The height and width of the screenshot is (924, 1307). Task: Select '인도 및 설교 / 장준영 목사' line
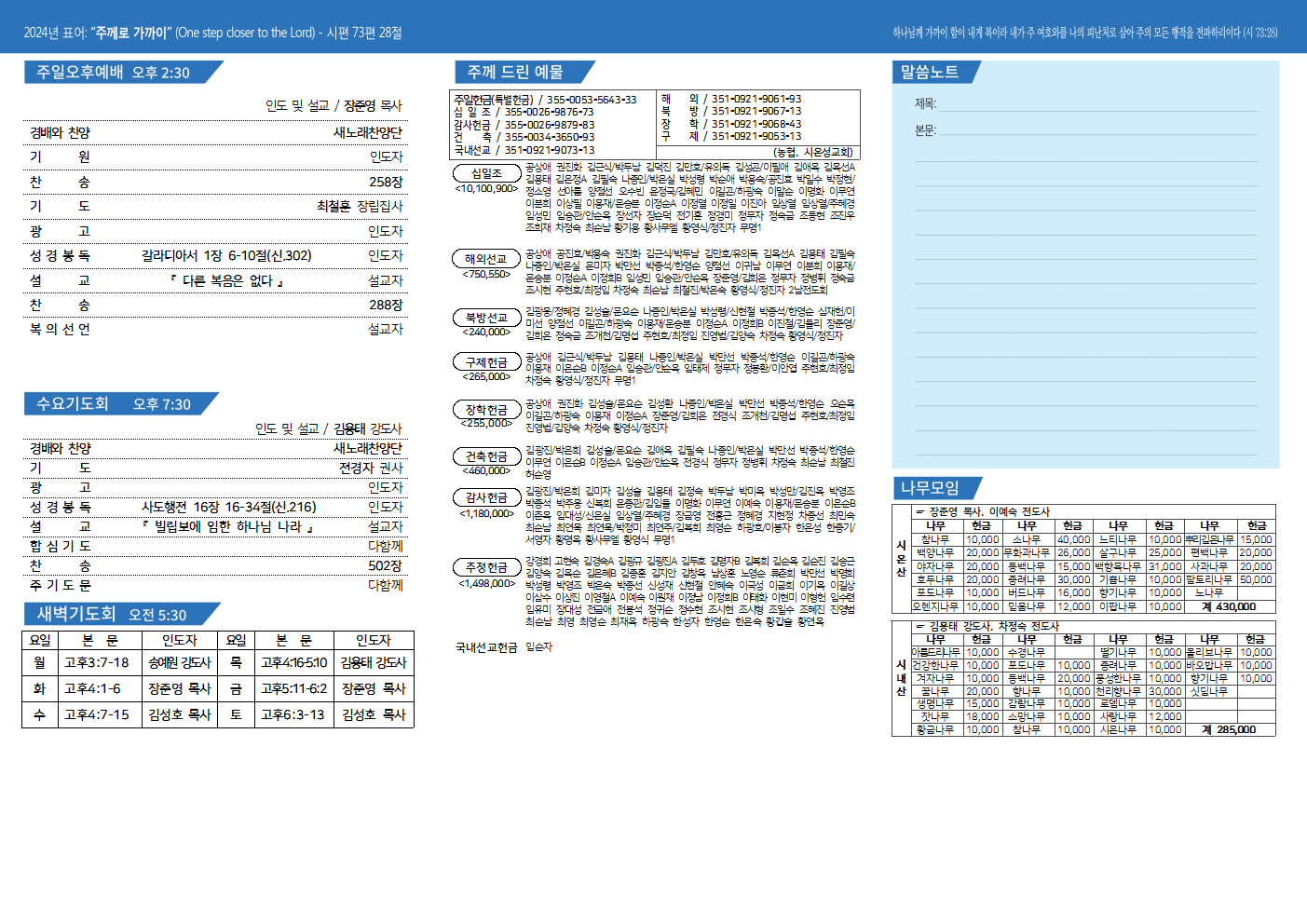[334, 105]
